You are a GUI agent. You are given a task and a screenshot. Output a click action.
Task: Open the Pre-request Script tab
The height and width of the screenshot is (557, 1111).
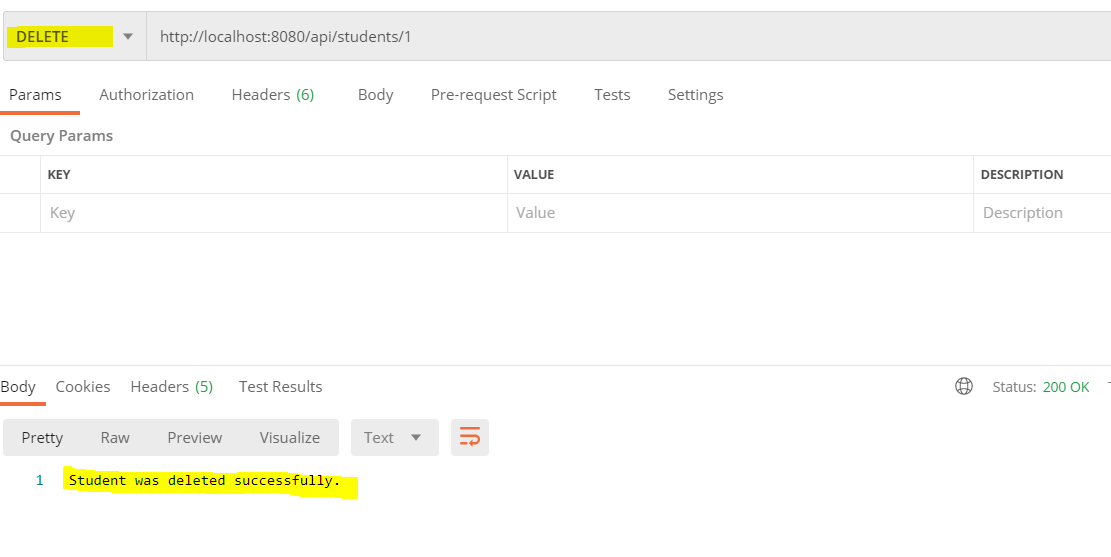tap(493, 95)
